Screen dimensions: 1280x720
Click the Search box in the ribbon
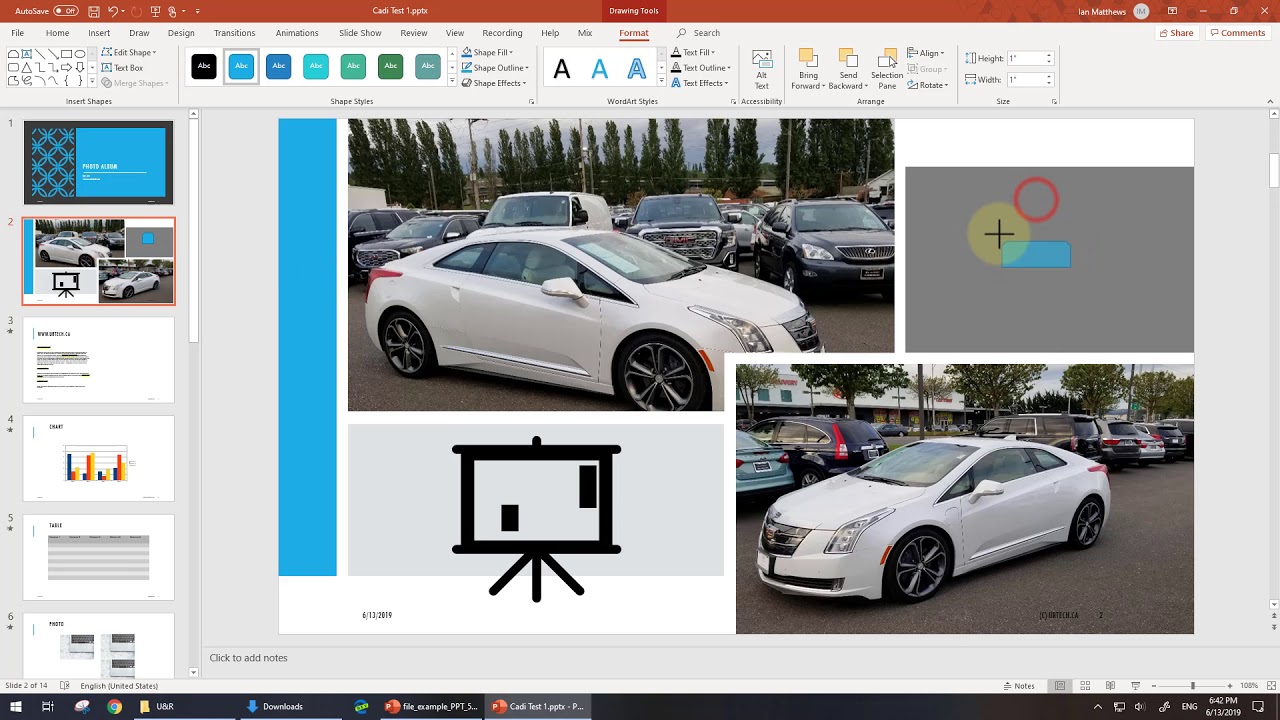(699, 33)
